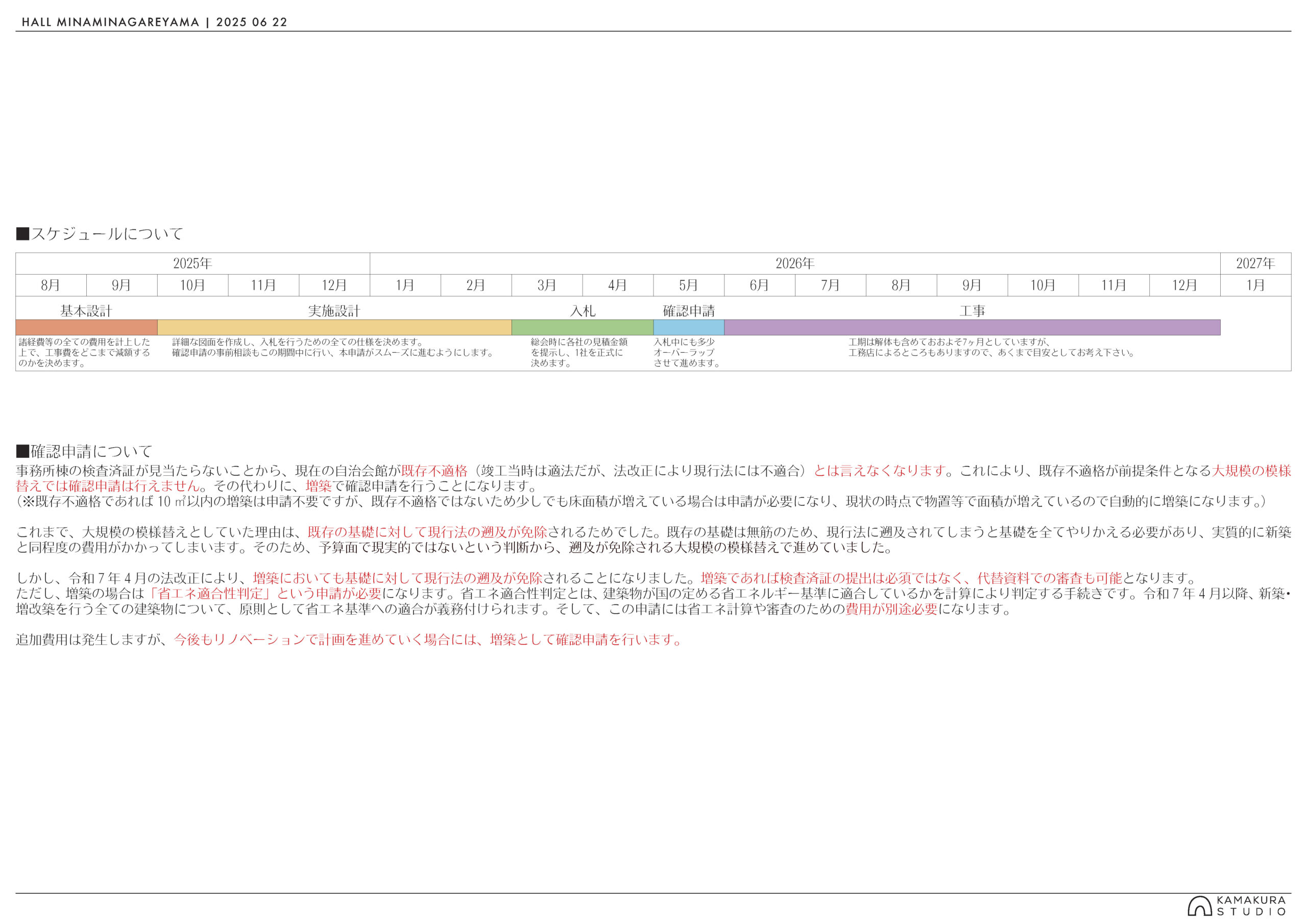Click the red 既存不適格 highlighted text
Screen dimensions: 1307x924
click(434, 471)
